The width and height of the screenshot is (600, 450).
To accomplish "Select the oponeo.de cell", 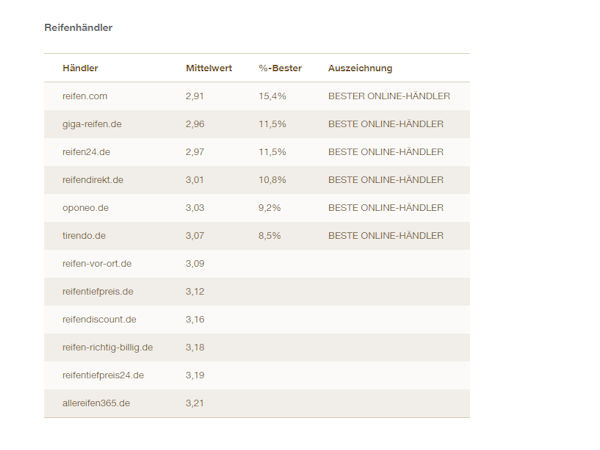I will click(86, 208).
